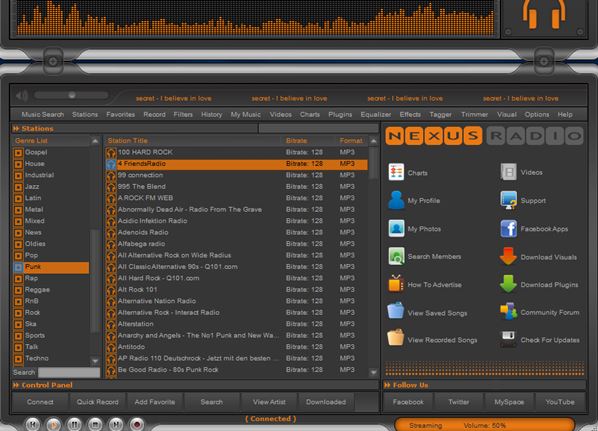
Task: Click the Connect button
Action: [40, 402]
